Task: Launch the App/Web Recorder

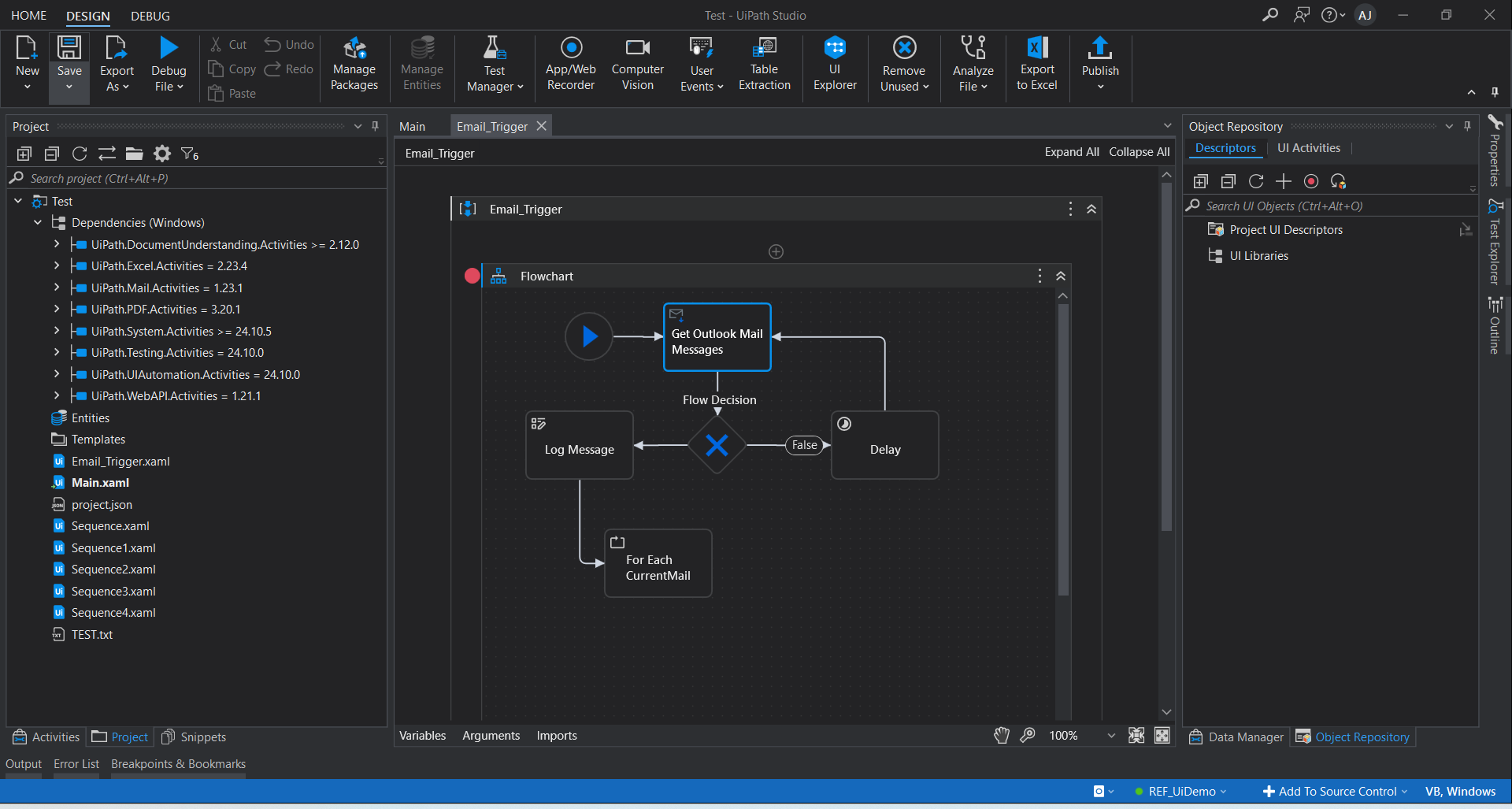Action: click(x=571, y=65)
